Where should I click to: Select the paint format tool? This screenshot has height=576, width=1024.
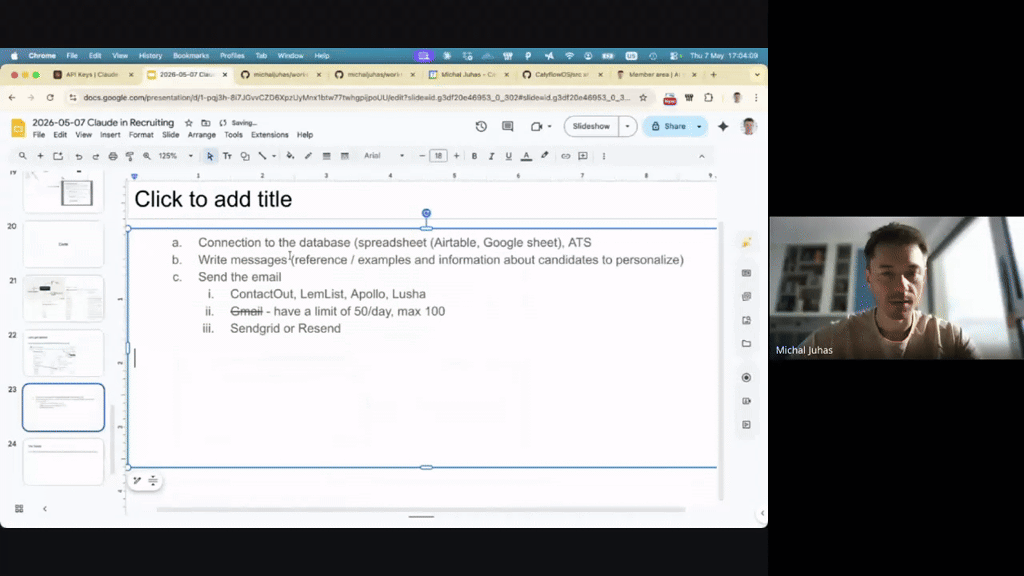pos(130,156)
